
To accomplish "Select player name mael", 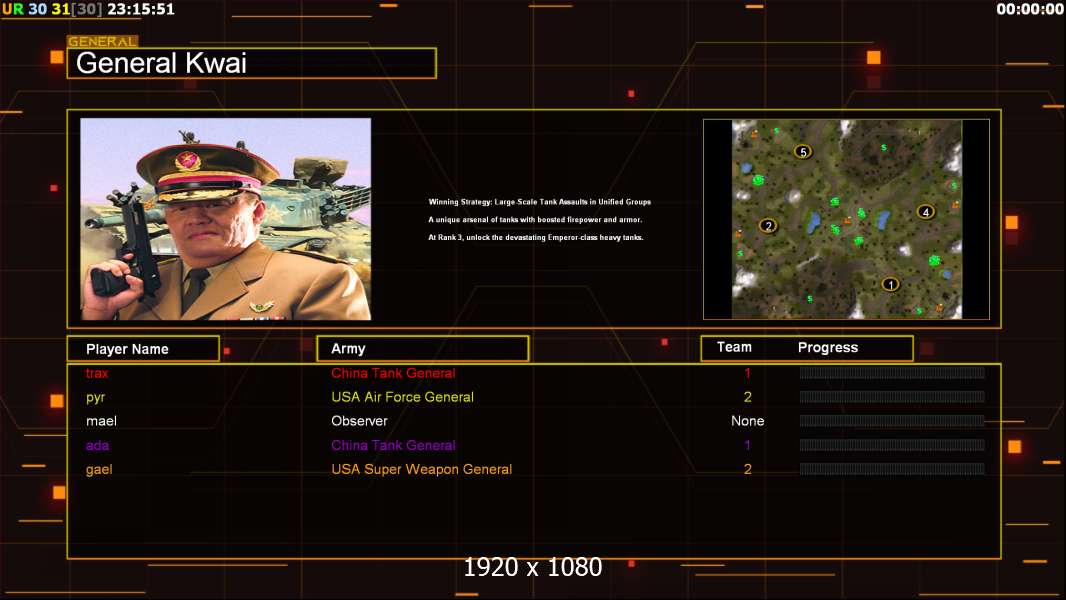I will coord(101,421).
